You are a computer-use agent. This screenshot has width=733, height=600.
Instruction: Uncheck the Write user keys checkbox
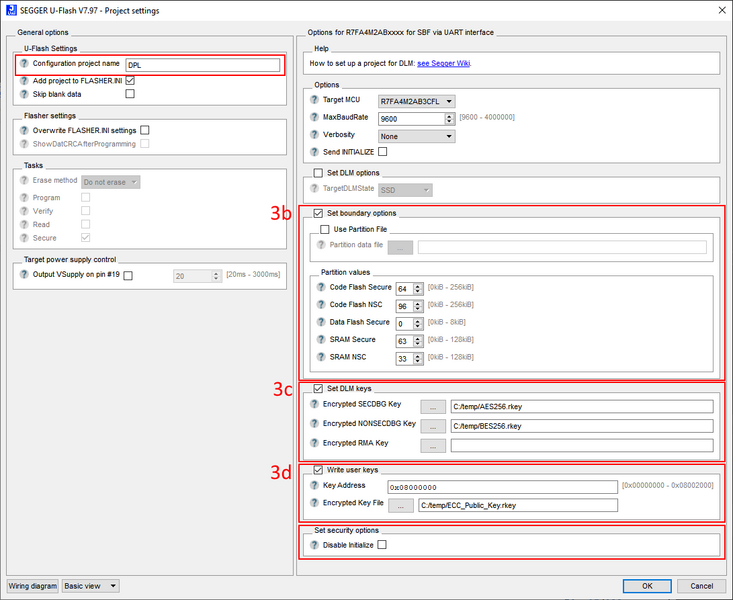318,470
